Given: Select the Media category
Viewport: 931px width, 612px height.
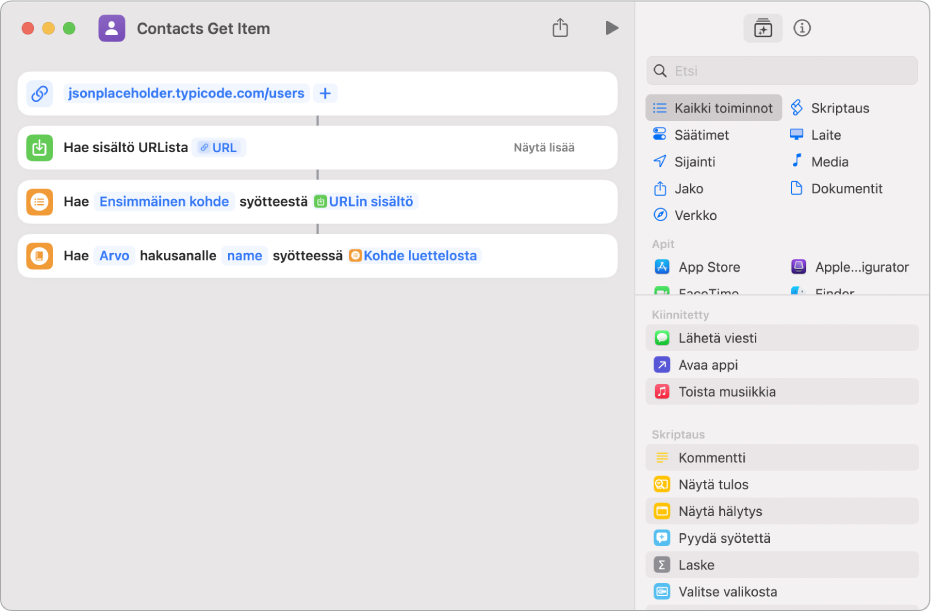Looking at the screenshot, I should pyautogui.click(x=819, y=161).
